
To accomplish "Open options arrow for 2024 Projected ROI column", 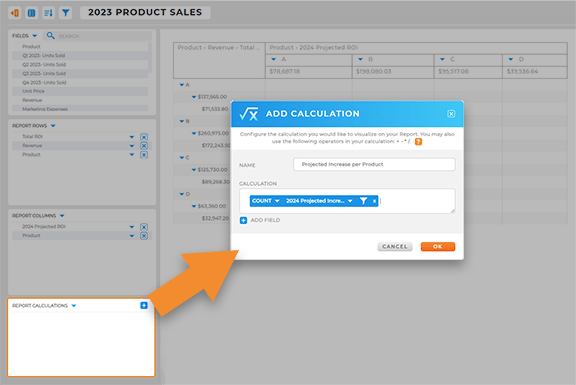I will [x=132, y=227].
